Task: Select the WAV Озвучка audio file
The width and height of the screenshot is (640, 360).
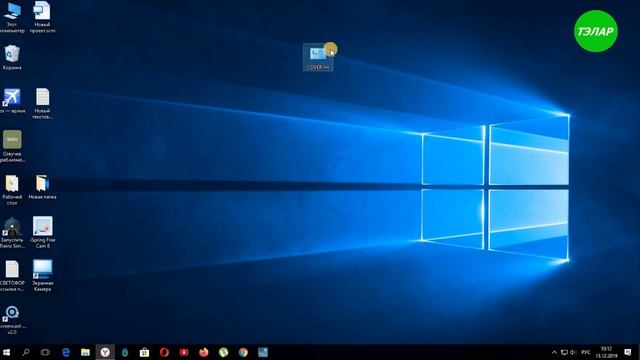Action: 12,146
